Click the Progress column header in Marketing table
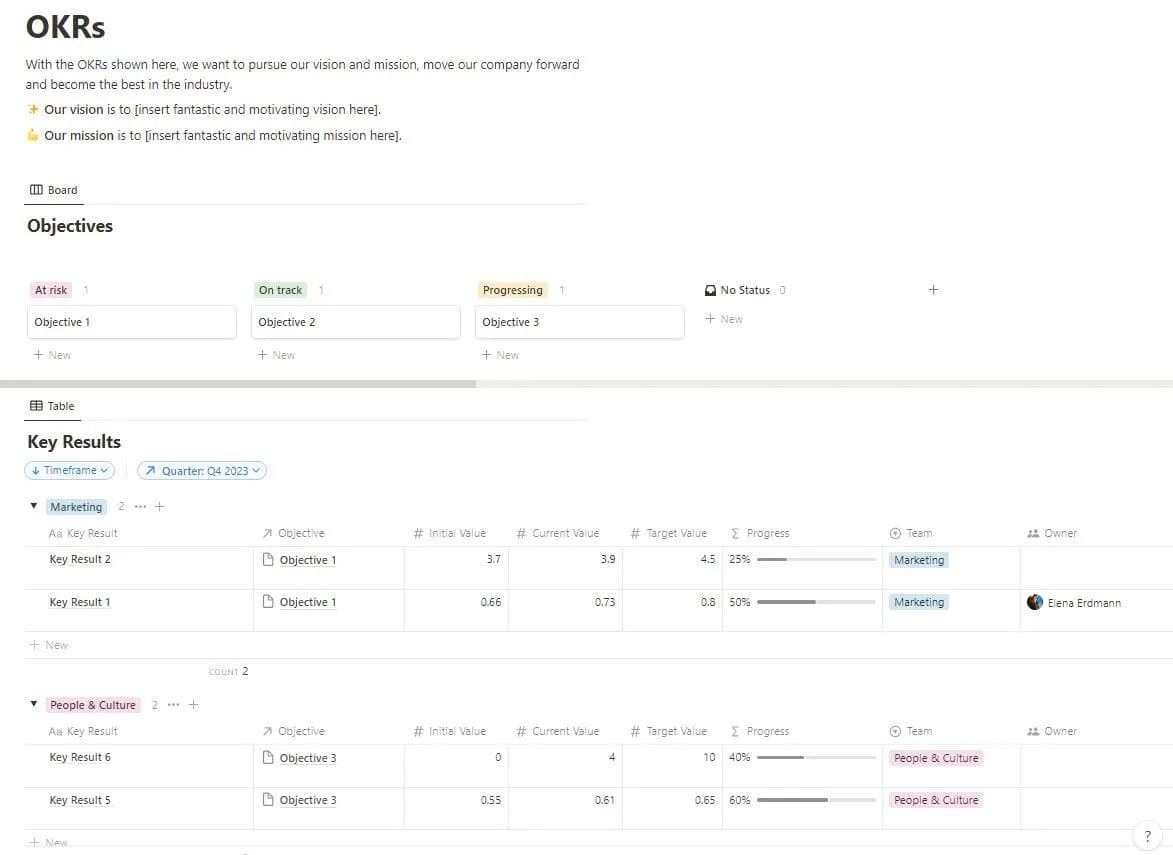The image size is (1173, 855). coord(767,533)
